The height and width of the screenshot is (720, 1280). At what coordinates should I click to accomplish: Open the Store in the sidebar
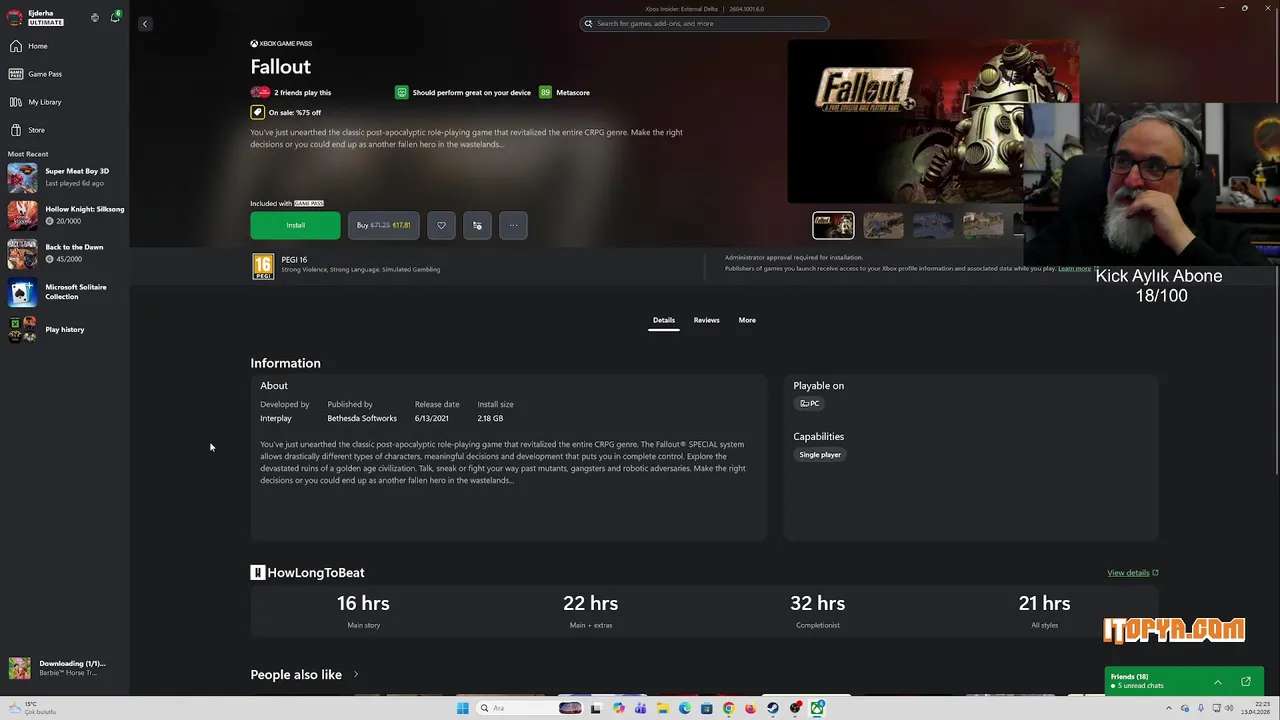(x=64, y=130)
